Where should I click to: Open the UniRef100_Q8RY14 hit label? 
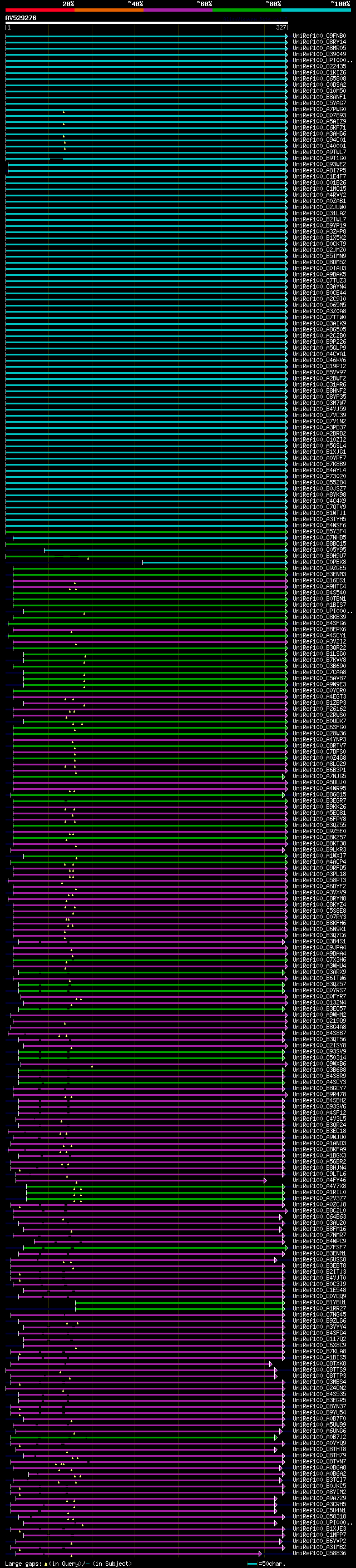coord(319,42)
